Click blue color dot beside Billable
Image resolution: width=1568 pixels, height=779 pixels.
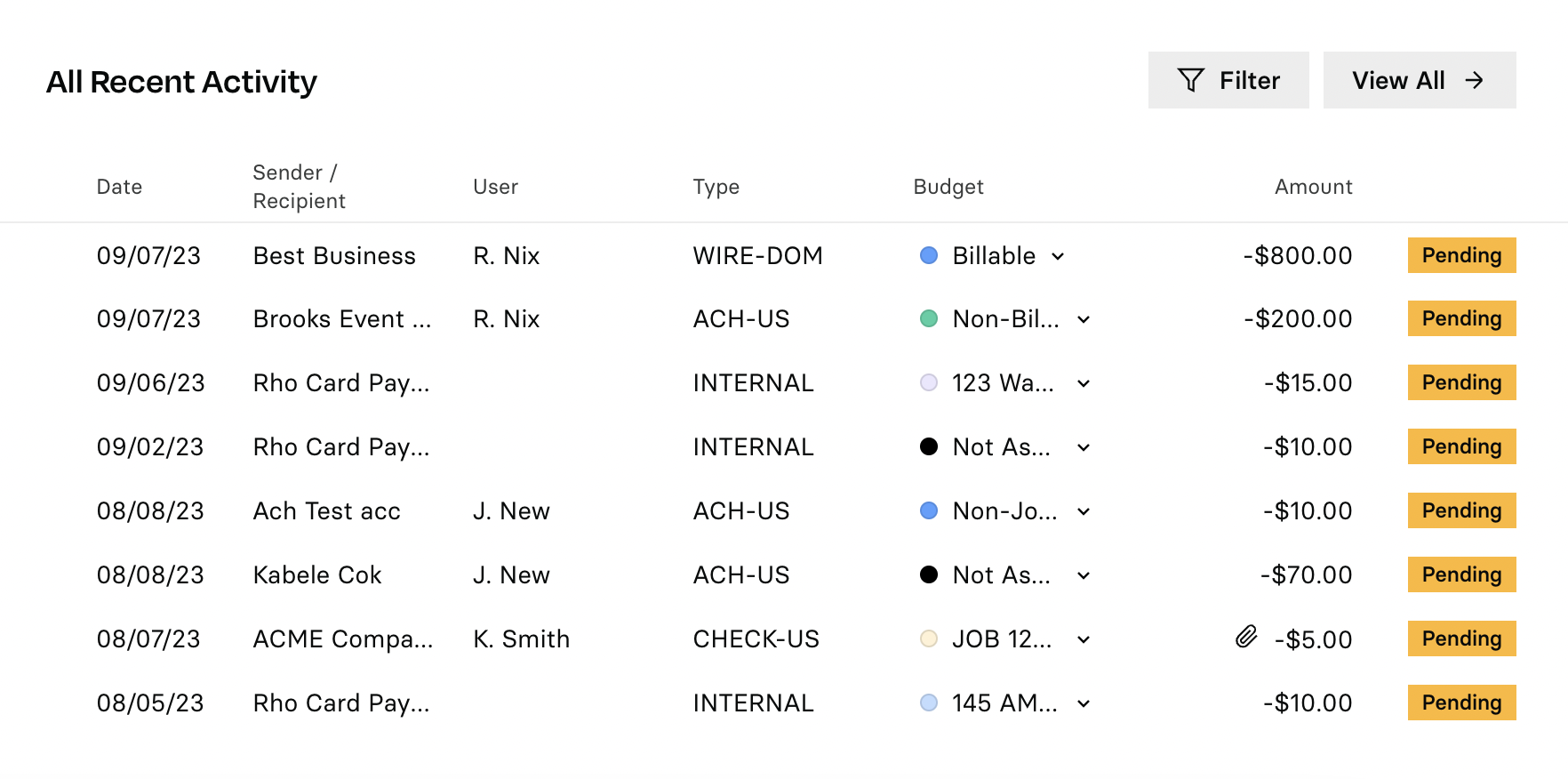click(929, 255)
